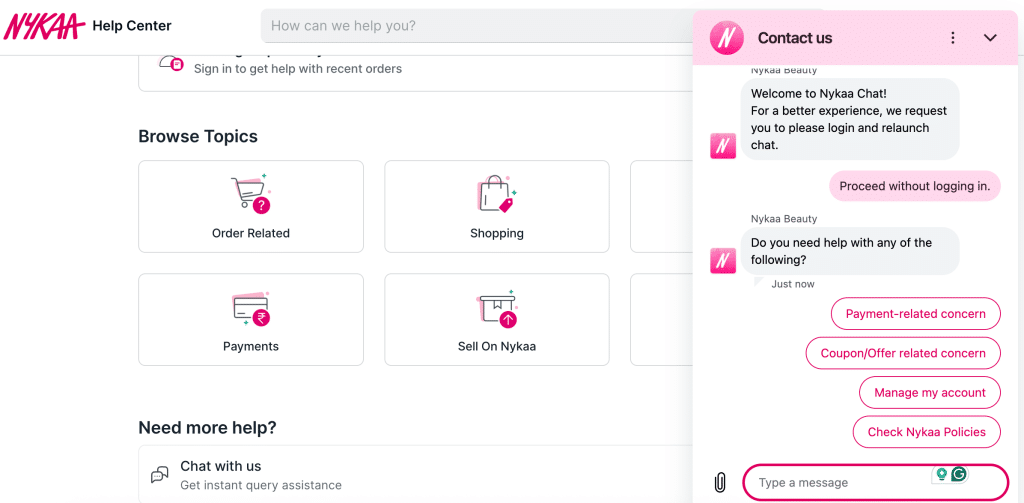This screenshot has width=1024, height=503.
Task: Focus the Type a message field
Action: (876, 482)
